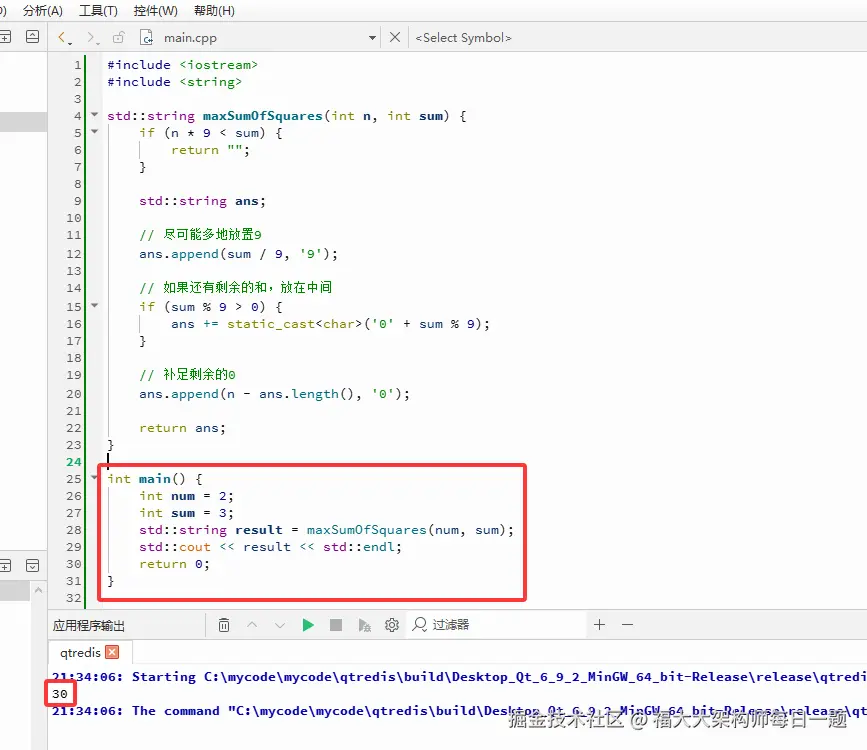Screen dimensions: 867x750
Task: Run the application with green play button
Action: (308, 625)
